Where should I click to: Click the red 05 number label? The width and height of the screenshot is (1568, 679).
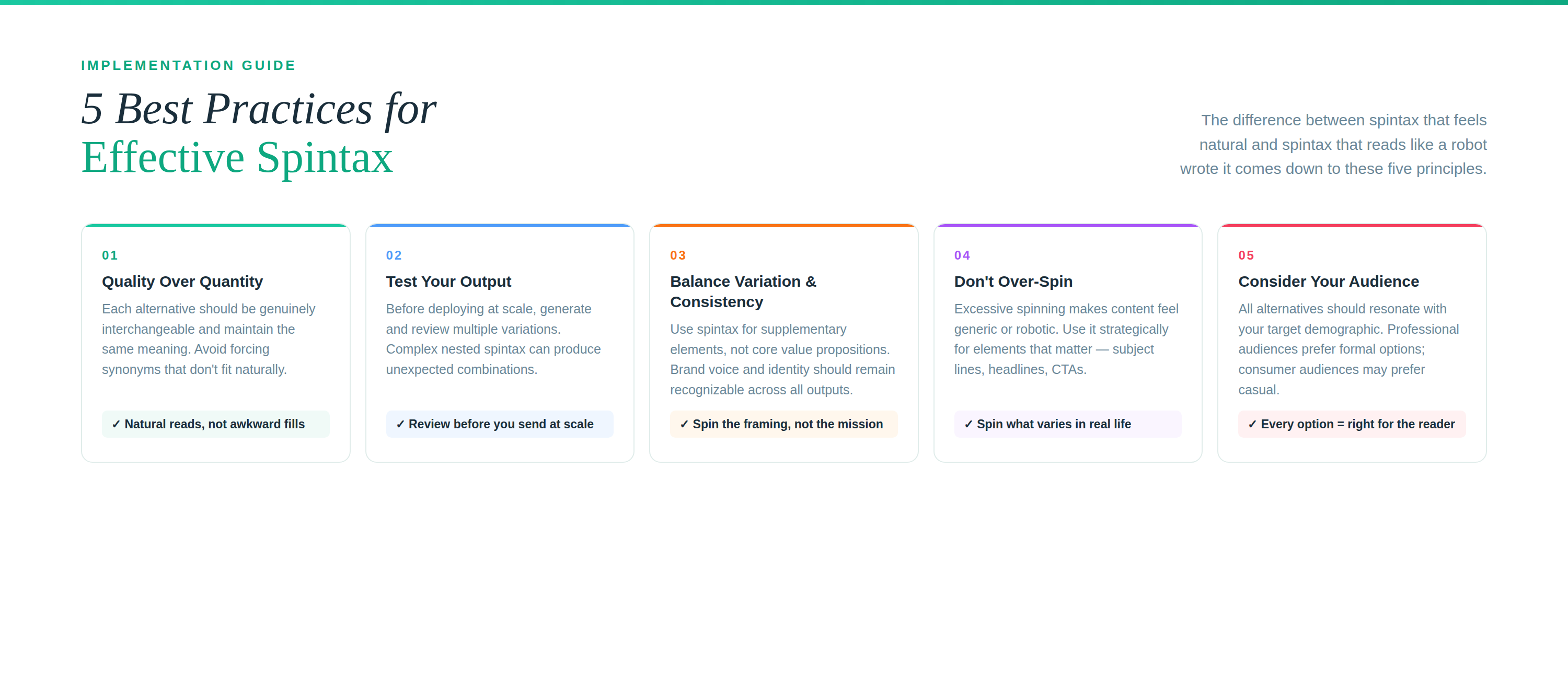pos(1246,255)
